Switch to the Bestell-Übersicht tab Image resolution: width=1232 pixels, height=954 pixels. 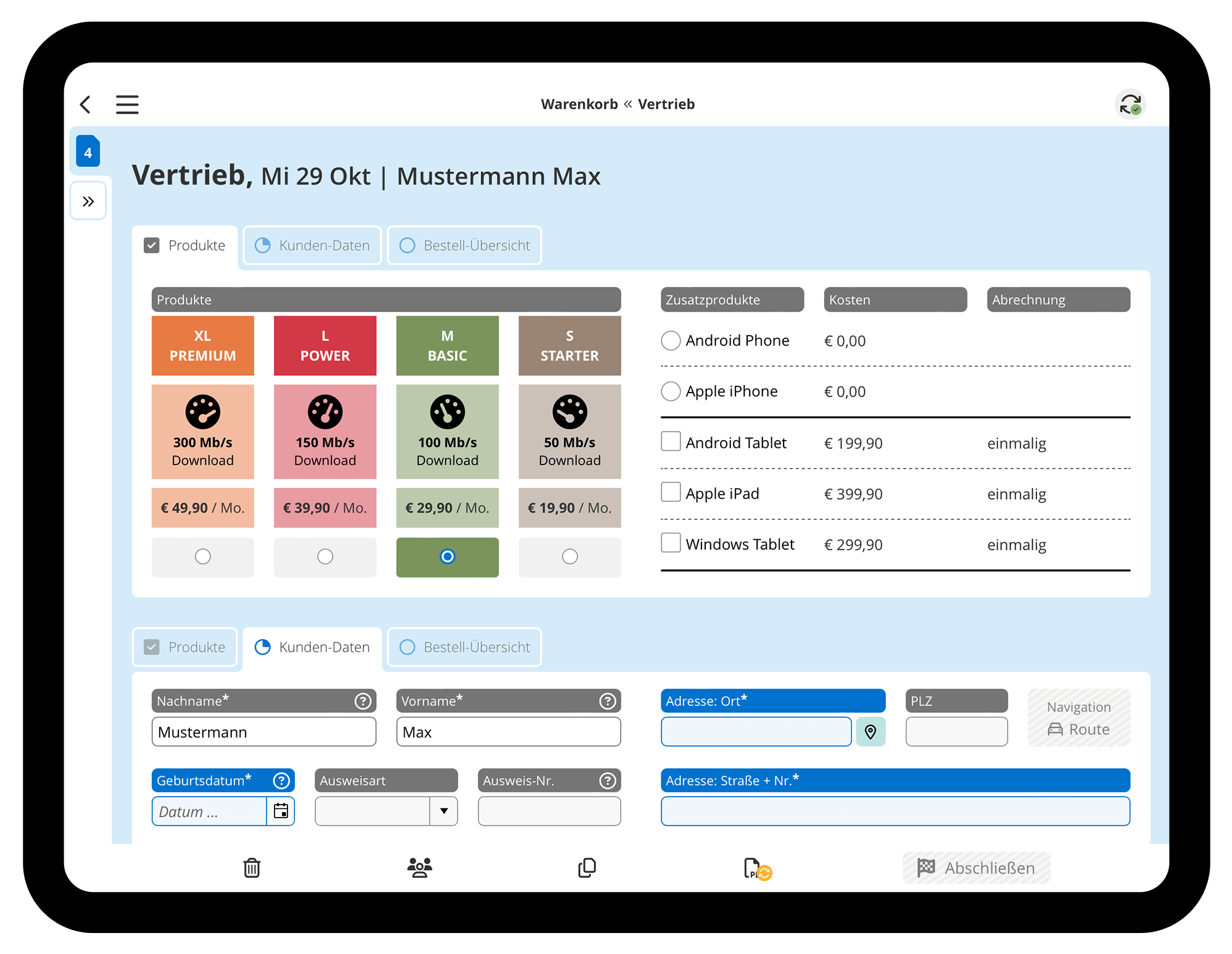pos(464,245)
